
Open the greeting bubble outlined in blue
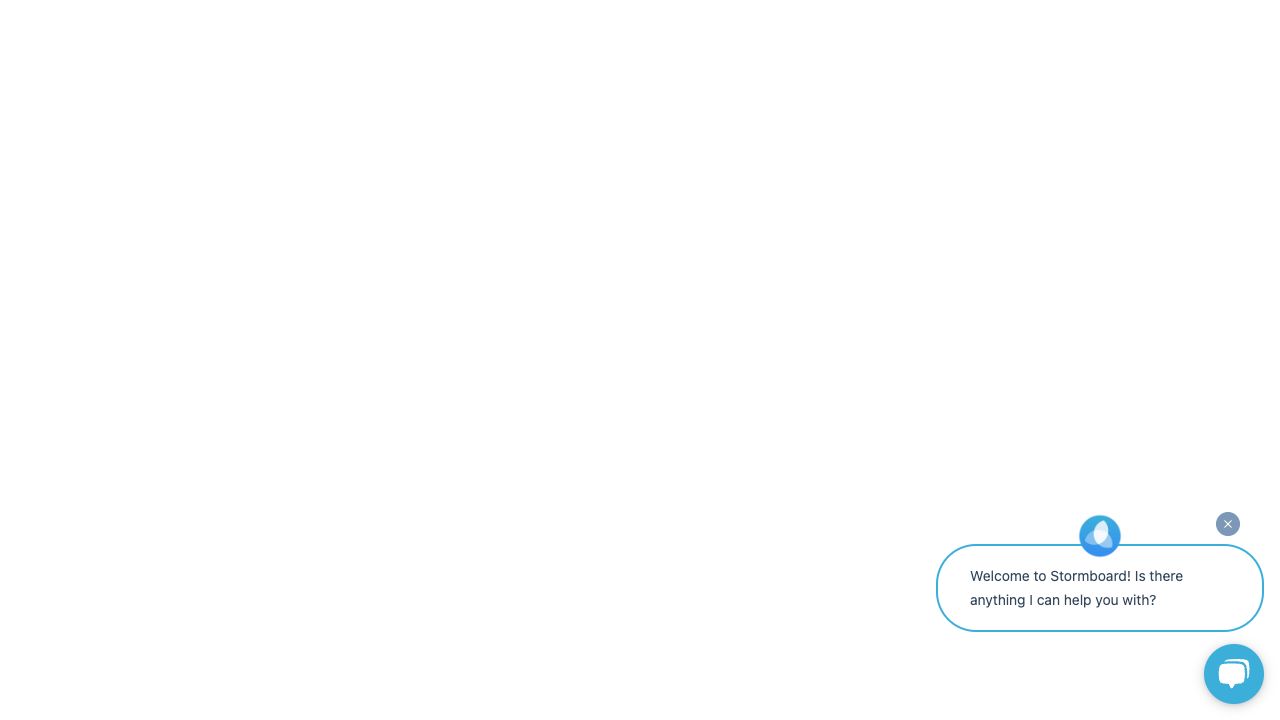pos(1099,588)
